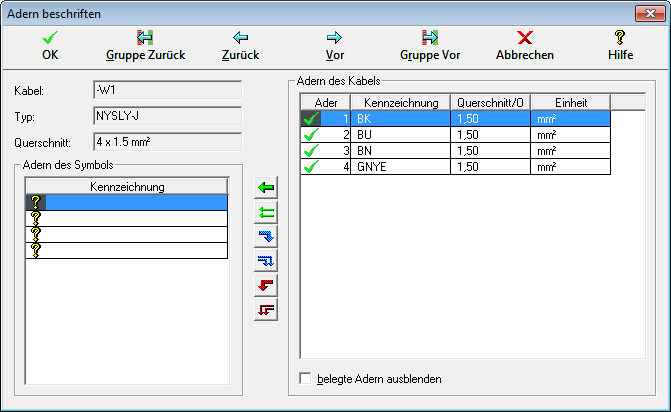671x412 pixels.
Task: Select cable wire row BU
Action: coord(400,134)
